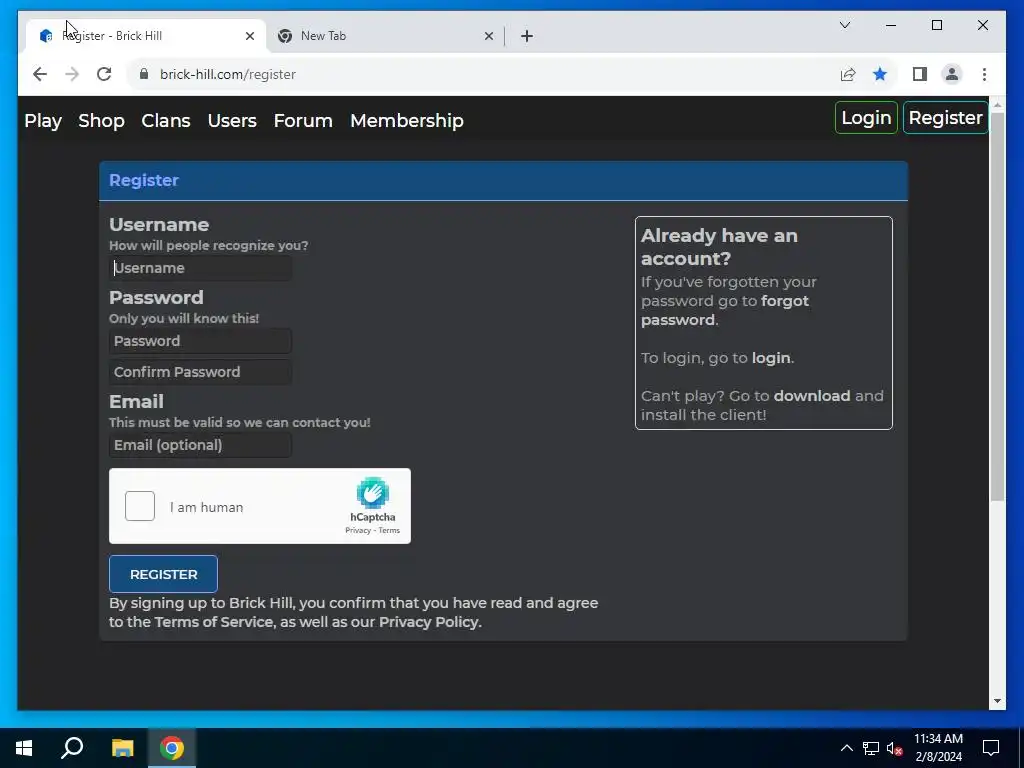Submit the form with the REGISTER button
1024x768 pixels.
(x=163, y=574)
